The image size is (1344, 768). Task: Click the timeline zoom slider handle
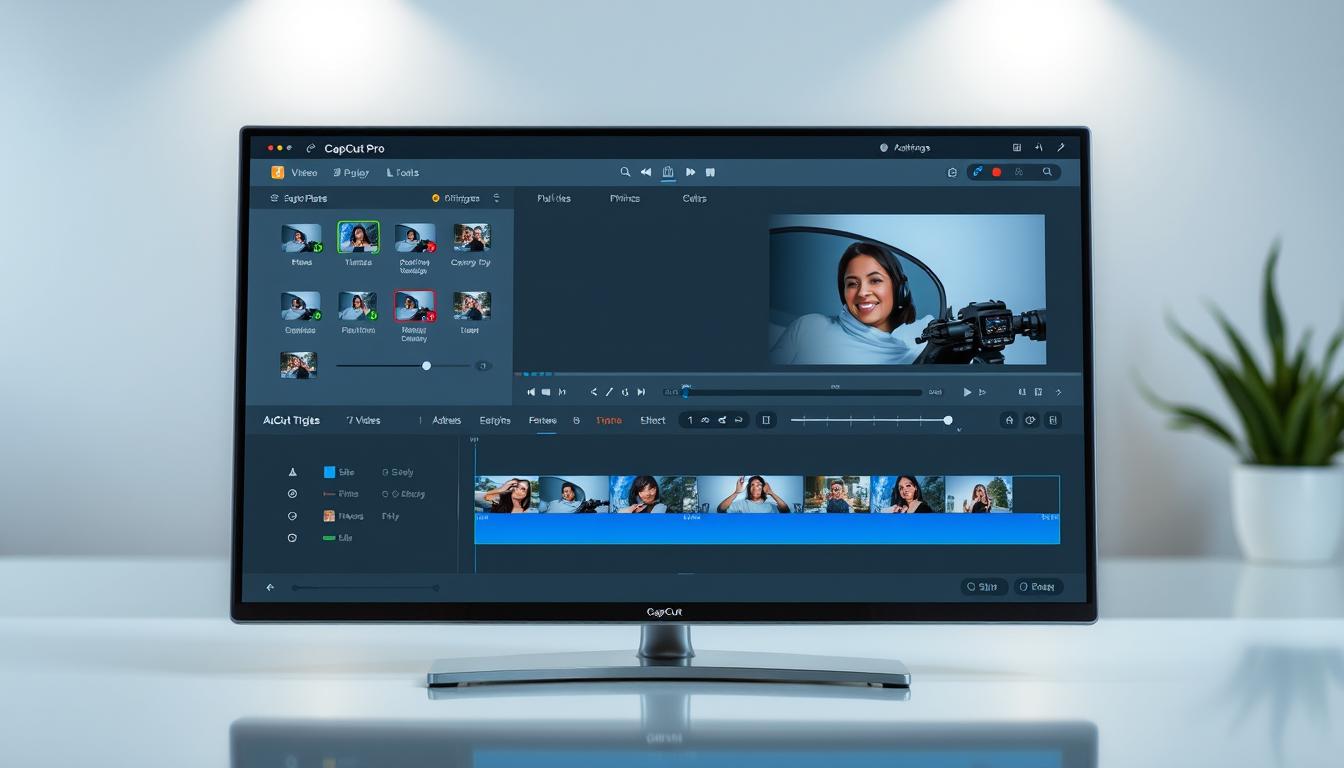click(948, 420)
